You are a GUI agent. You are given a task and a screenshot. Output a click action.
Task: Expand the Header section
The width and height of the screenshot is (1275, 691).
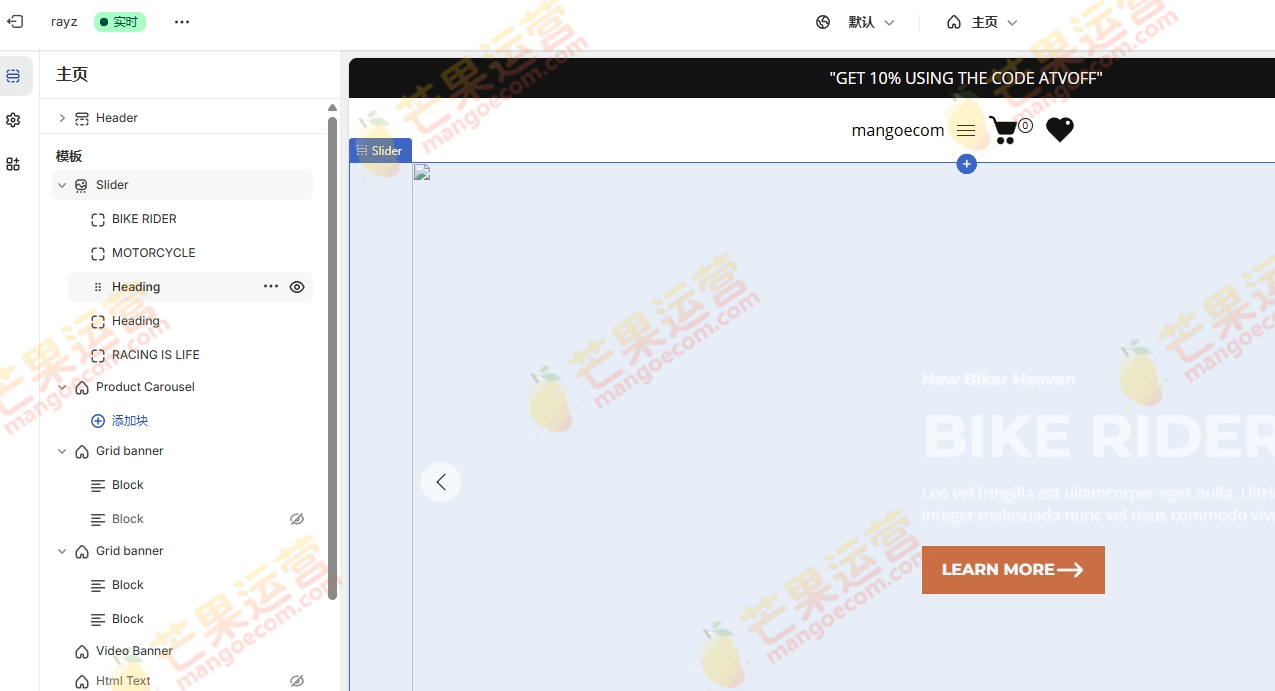tap(62, 118)
